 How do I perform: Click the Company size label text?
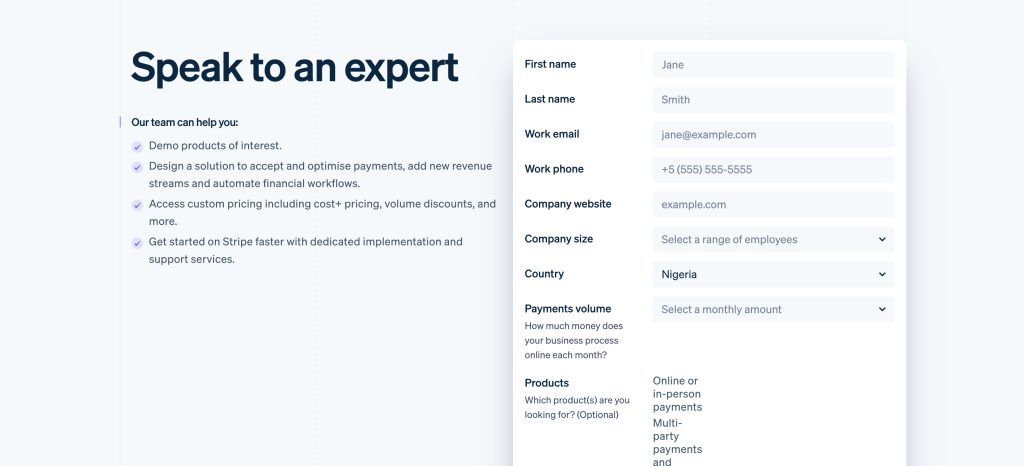click(558, 239)
